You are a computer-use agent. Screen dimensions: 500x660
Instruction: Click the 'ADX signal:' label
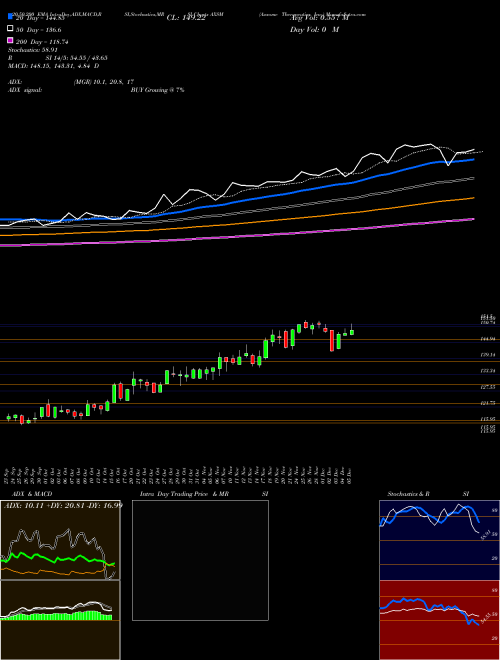click(25, 90)
